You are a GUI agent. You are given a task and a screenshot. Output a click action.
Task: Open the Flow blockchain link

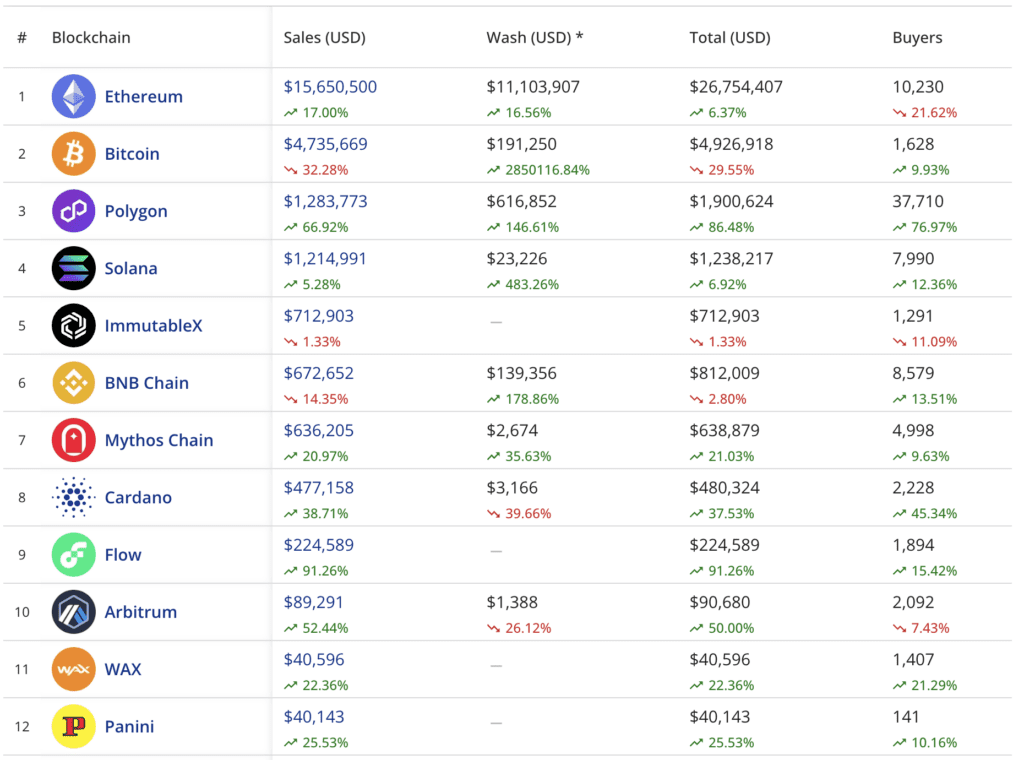123,555
